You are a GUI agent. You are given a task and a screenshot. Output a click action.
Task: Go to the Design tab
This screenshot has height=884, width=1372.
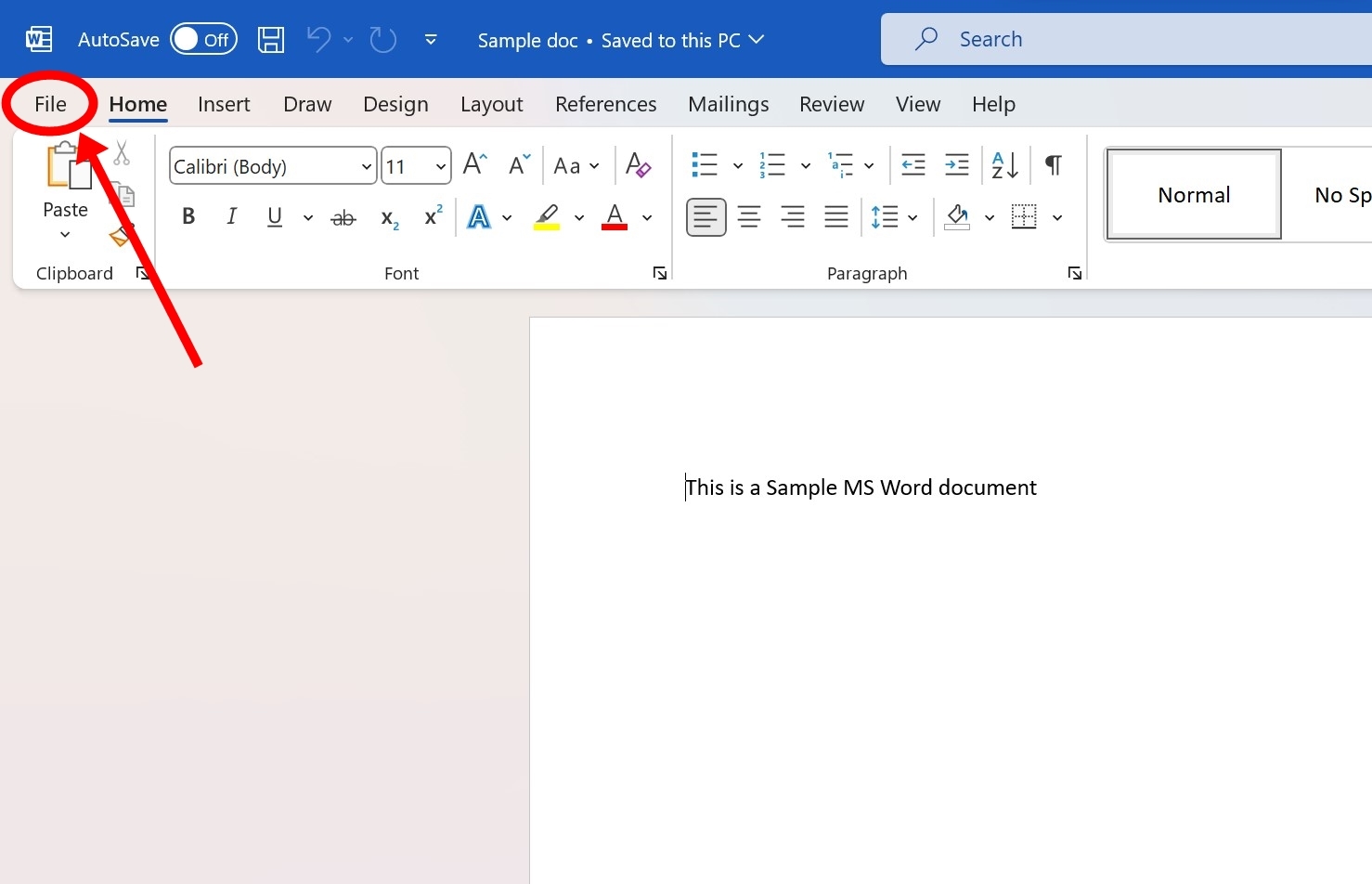click(x=395, y=104)
